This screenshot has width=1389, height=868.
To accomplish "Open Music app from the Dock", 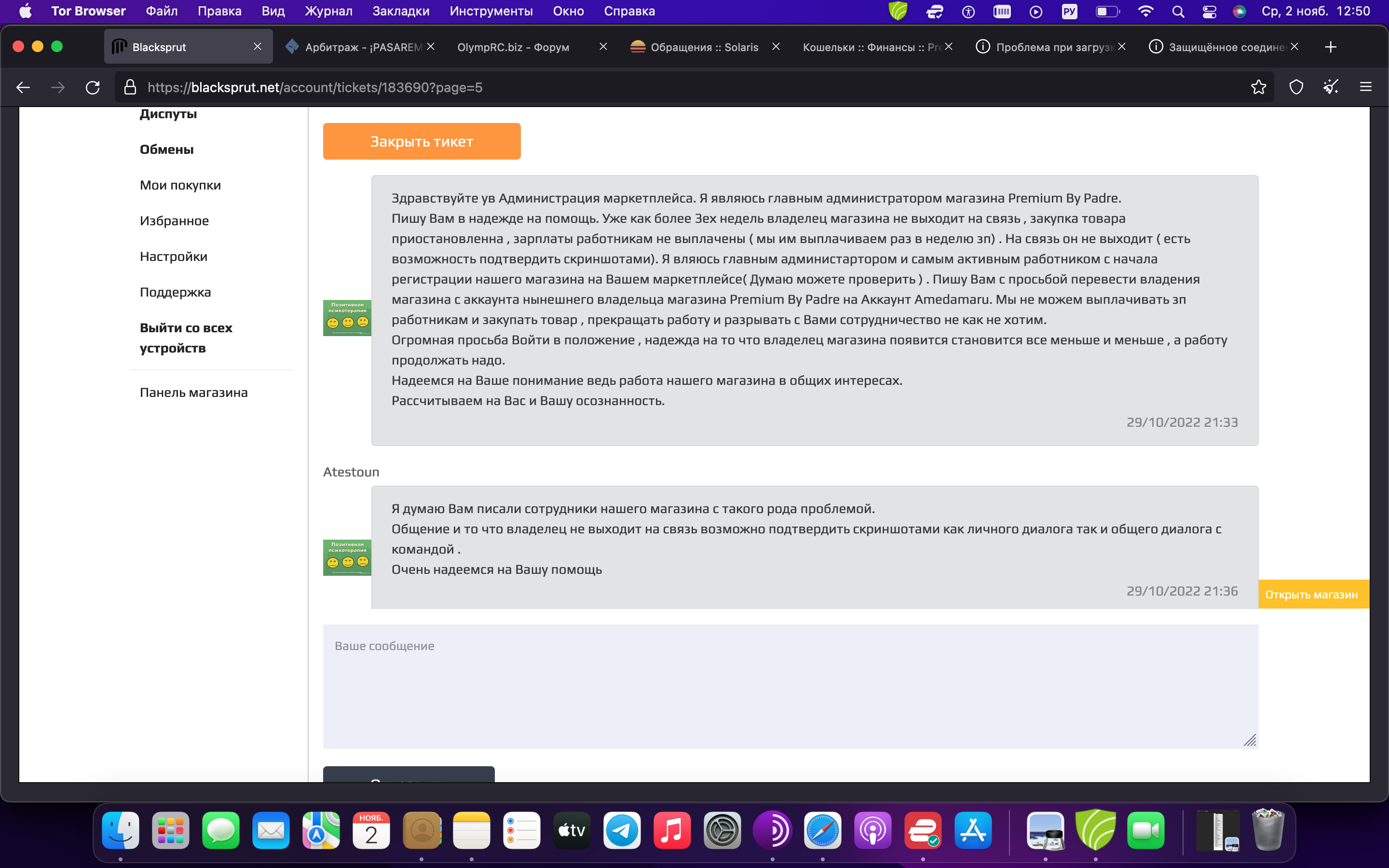I will click(672, 830).
